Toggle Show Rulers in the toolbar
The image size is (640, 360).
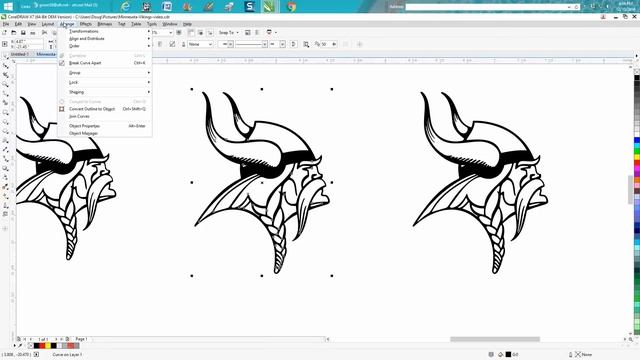pos(191,33)
